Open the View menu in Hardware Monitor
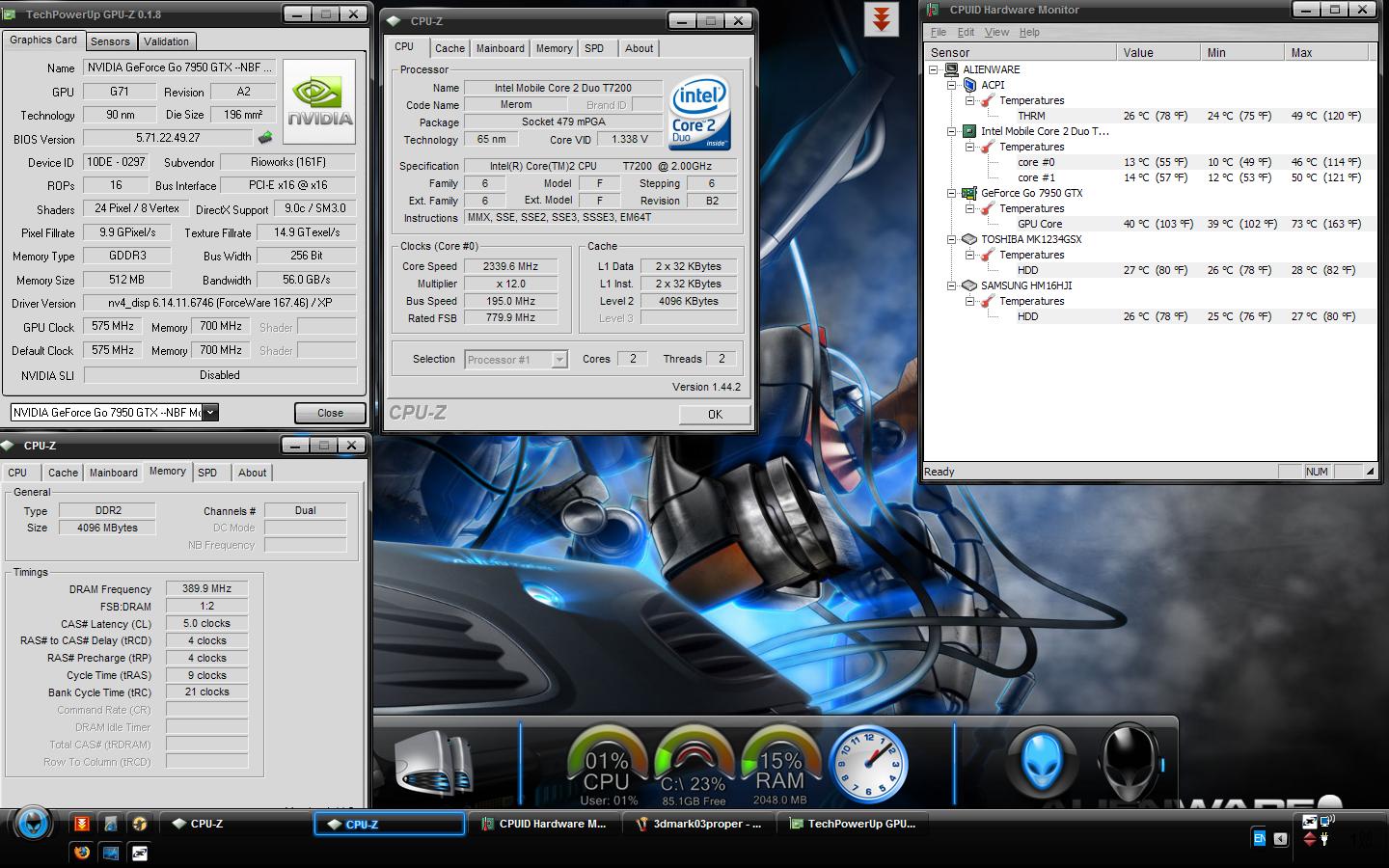This screenshot has height=868, width=1389. click(x=996, y=32)
